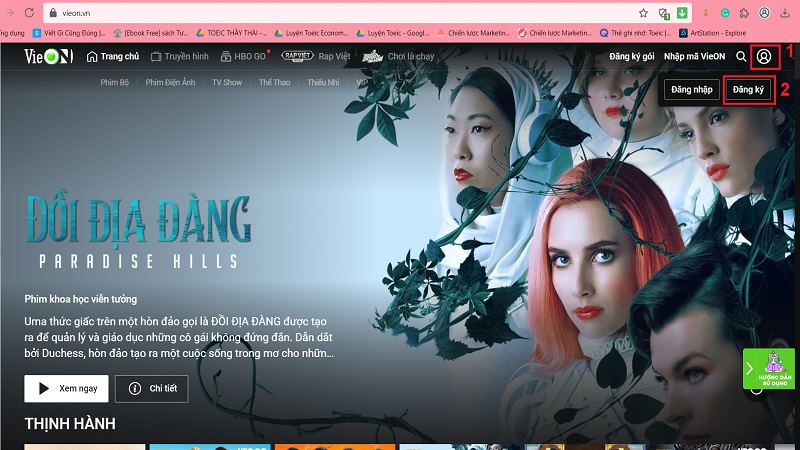The image size is (800, 450).
Task: Collapse the green side arrow panel
Action: tap(750, 370)
